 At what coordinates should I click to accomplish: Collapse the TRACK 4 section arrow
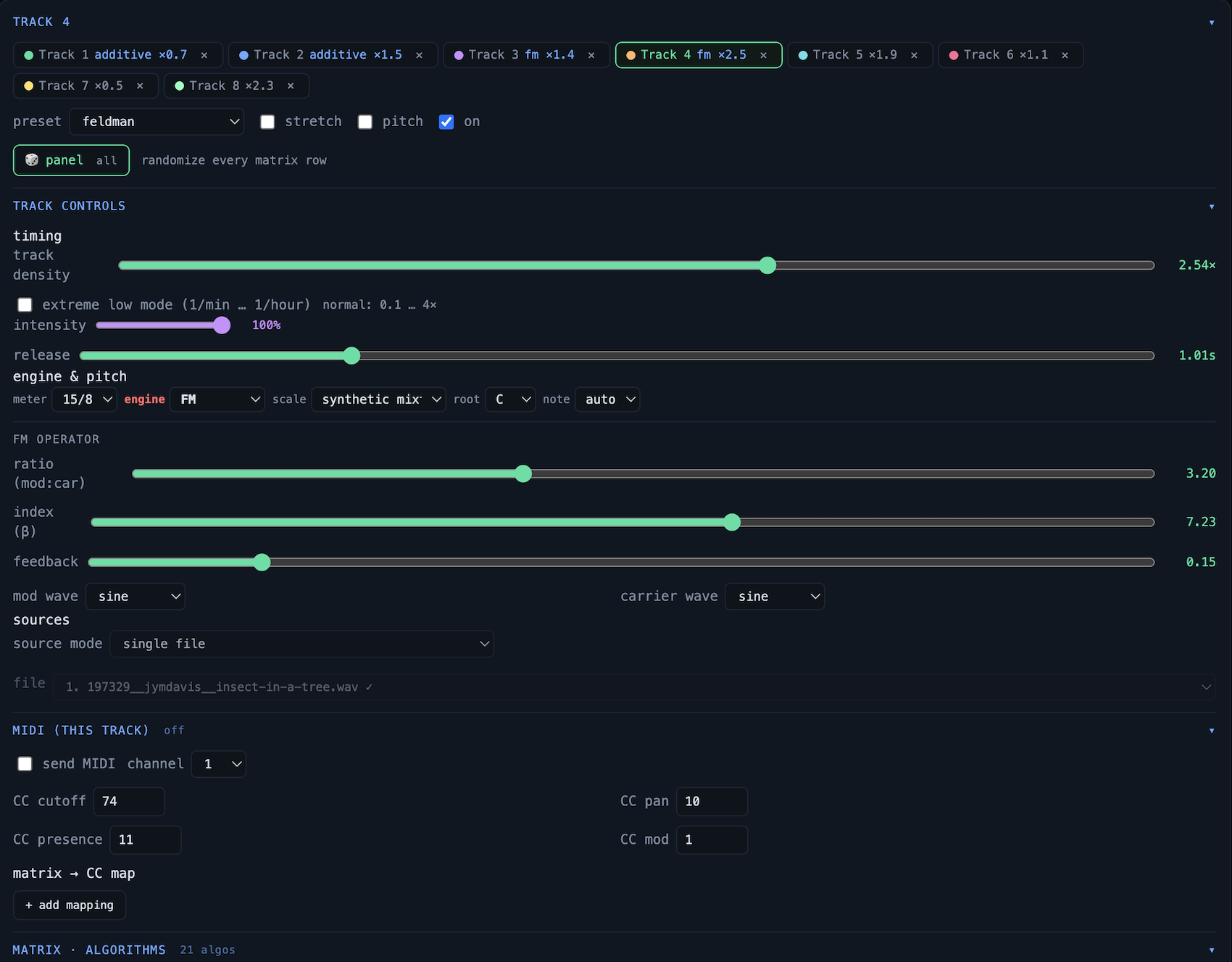pos(1212,22)
